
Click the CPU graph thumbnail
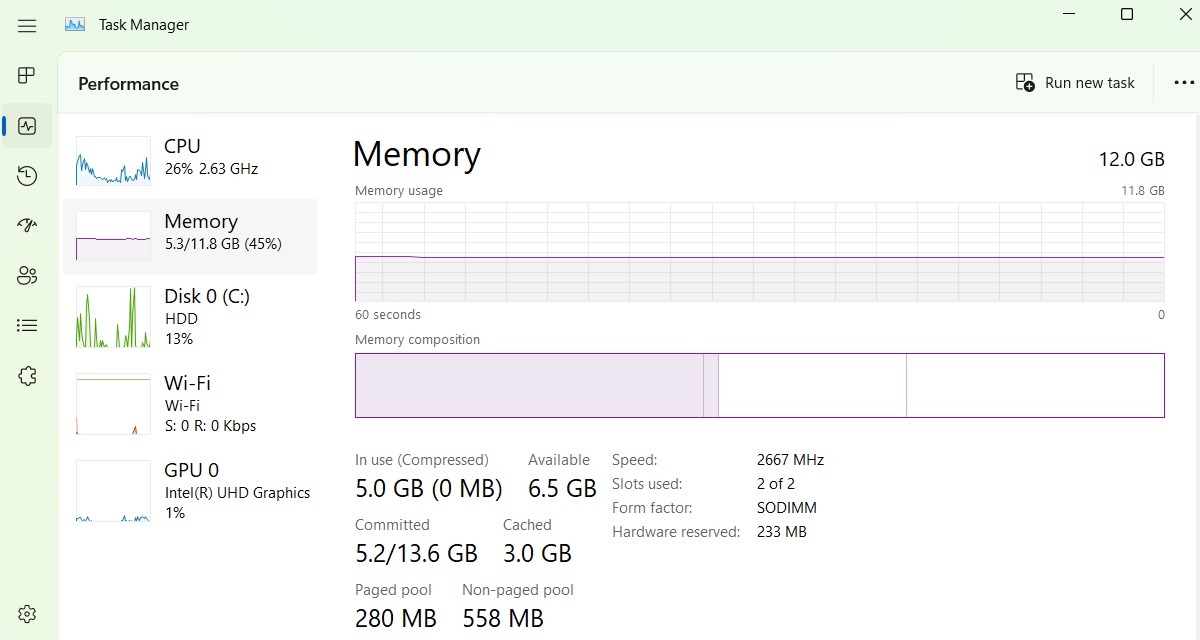[x=112, y=160]
